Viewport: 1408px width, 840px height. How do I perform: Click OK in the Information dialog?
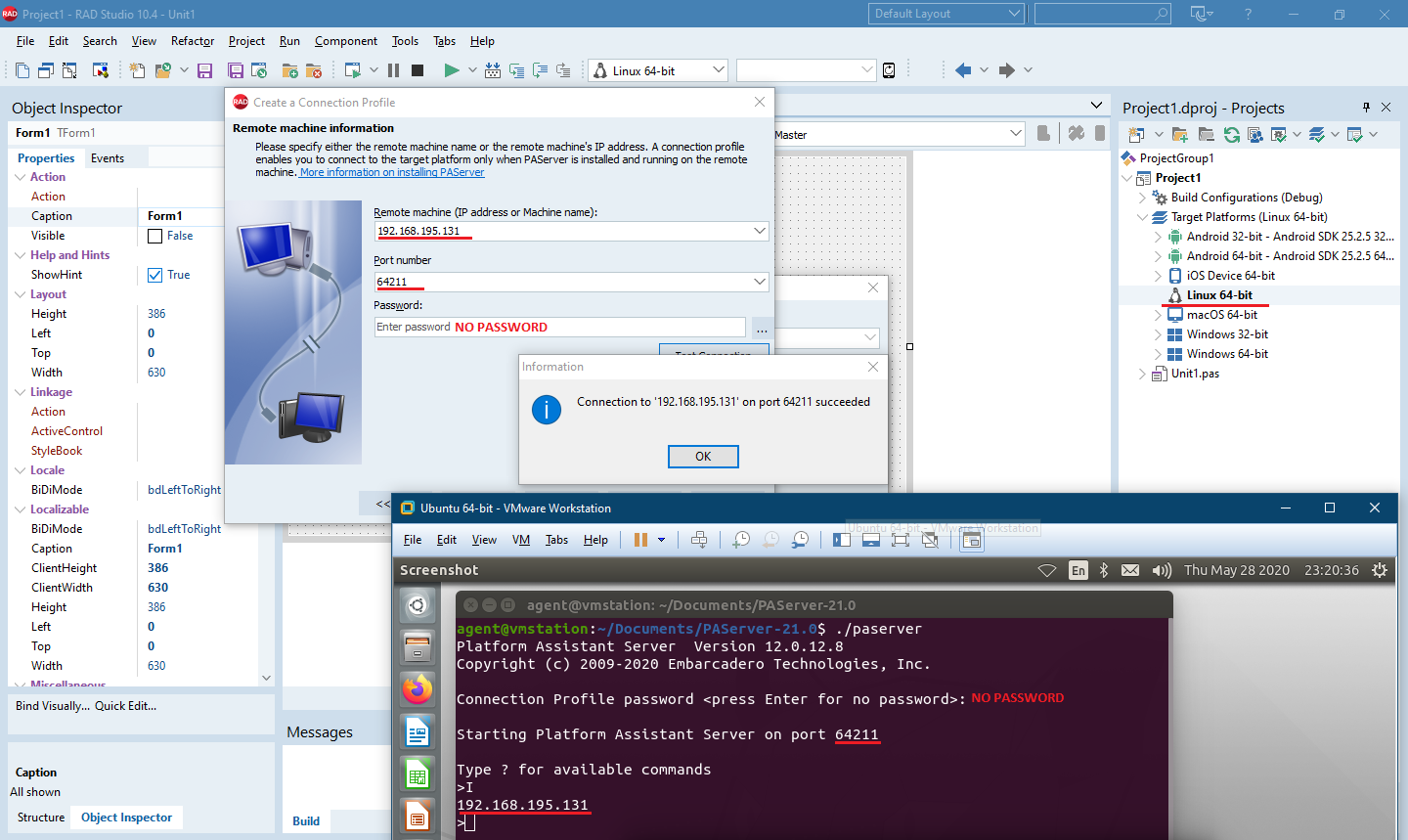pos(703,457)
